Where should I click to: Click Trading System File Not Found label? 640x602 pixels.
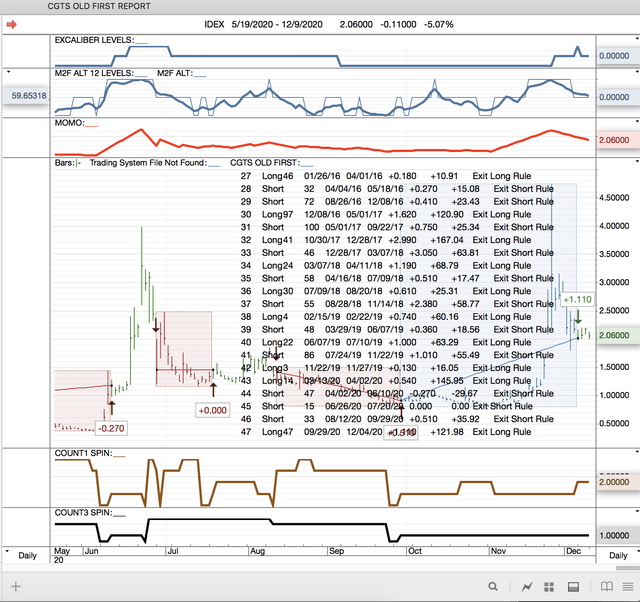(148, 163)
